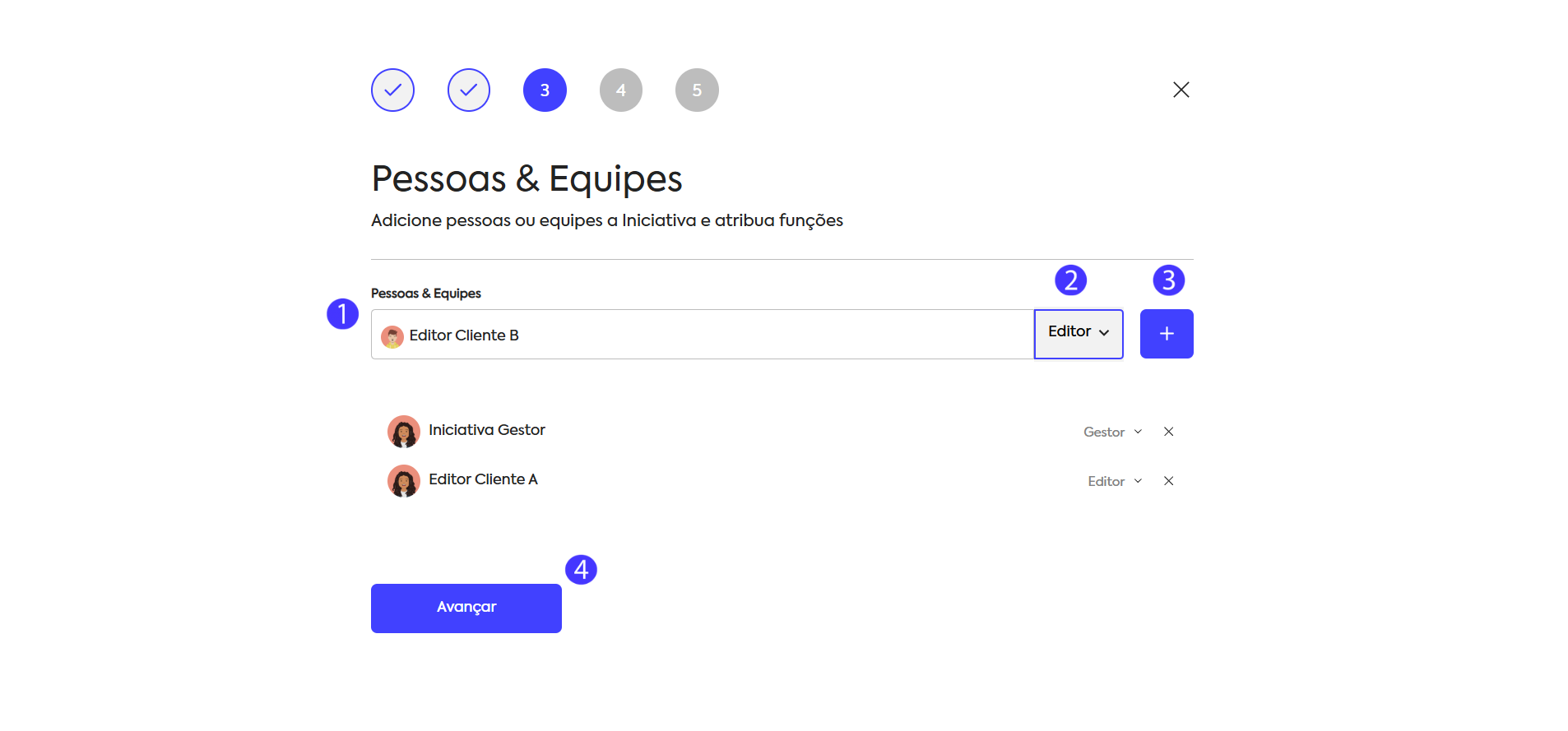This screenshot has height=731, width=1568.
Task: Select the Editor Cliente A name
Action: (483, 479)
